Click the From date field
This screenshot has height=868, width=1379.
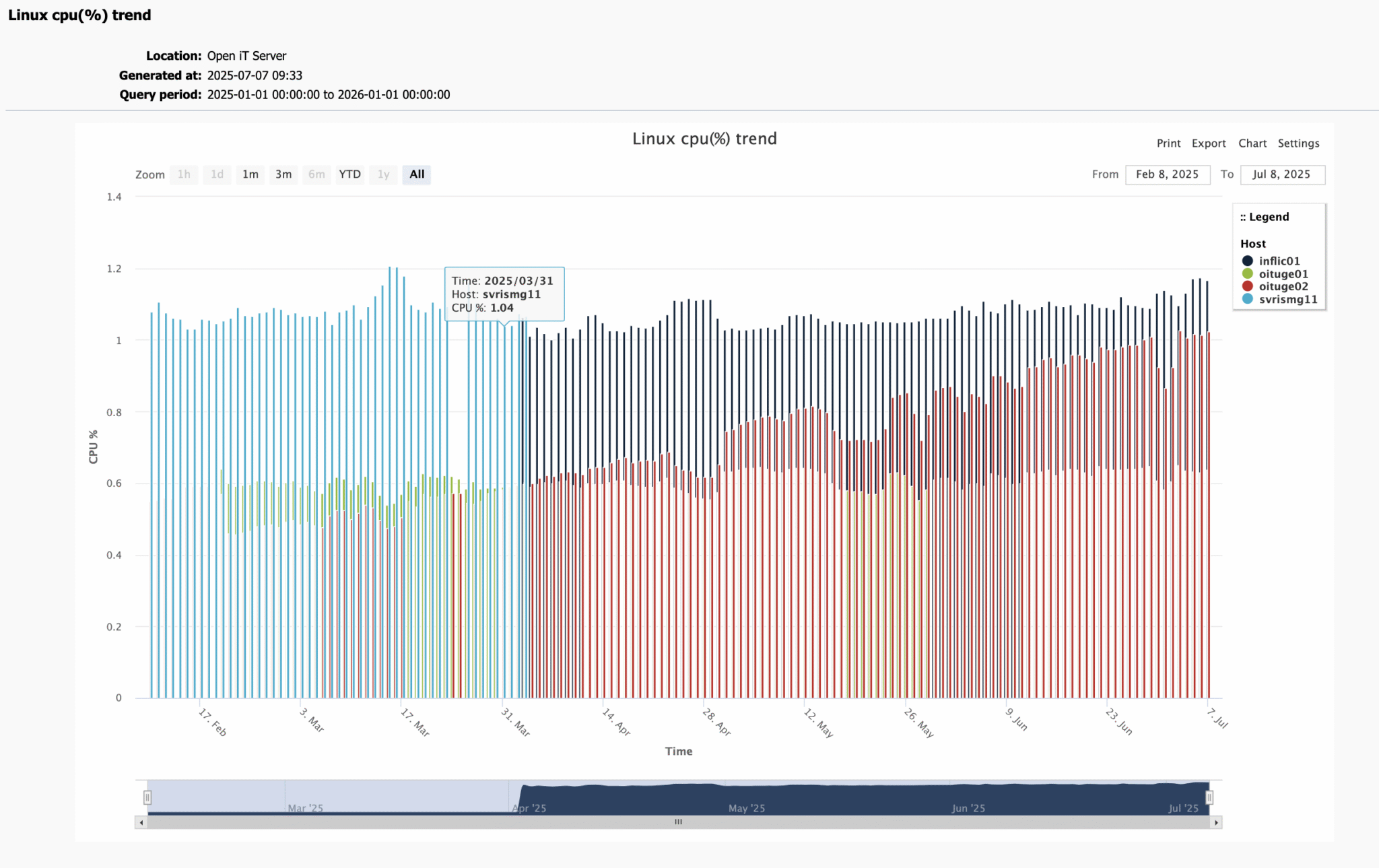[x=1167, y=174]
